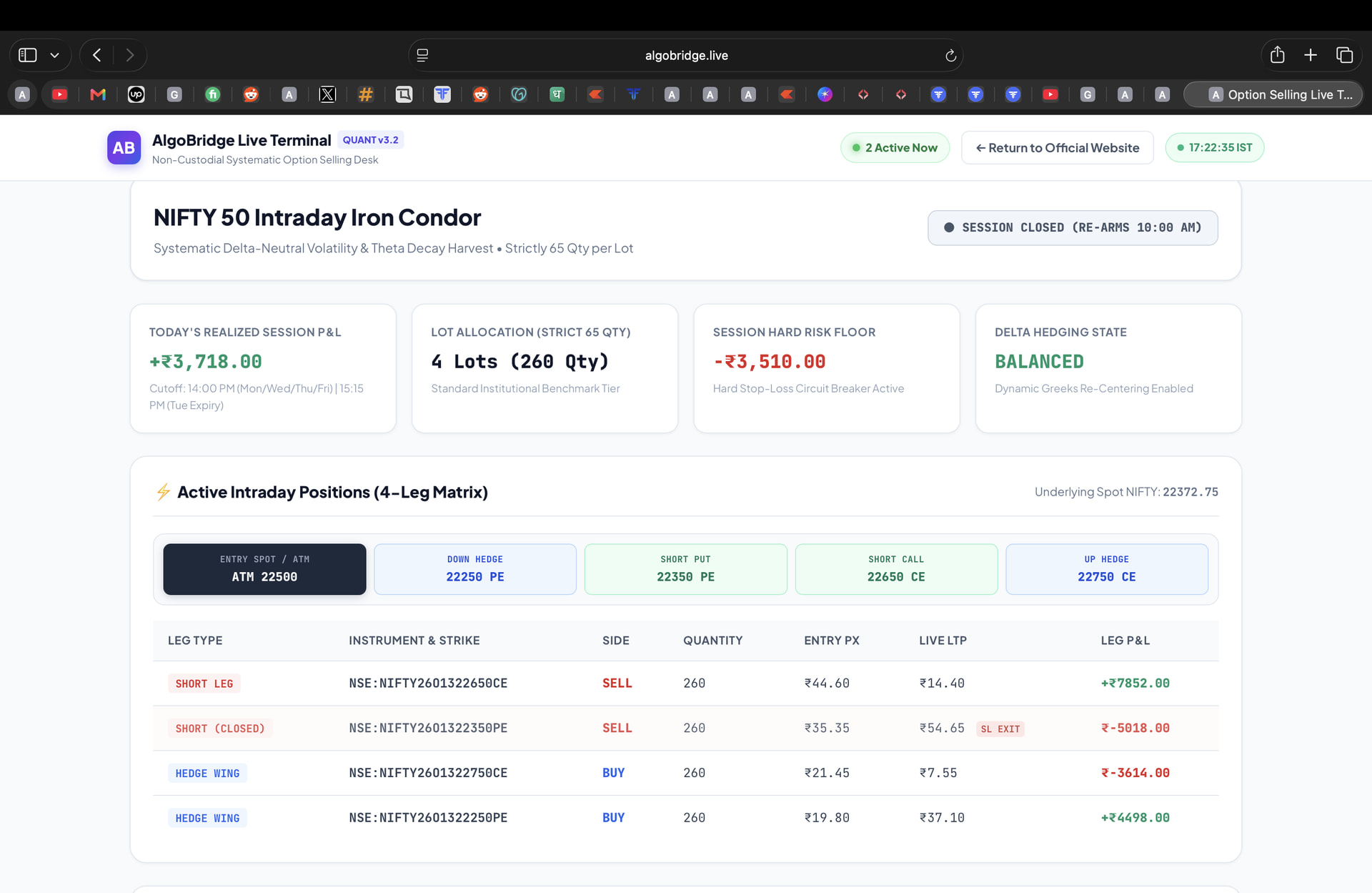Click the 17:22:35 IST clock pill
Screen dimensions: 1372x893
pos(1214,148)
